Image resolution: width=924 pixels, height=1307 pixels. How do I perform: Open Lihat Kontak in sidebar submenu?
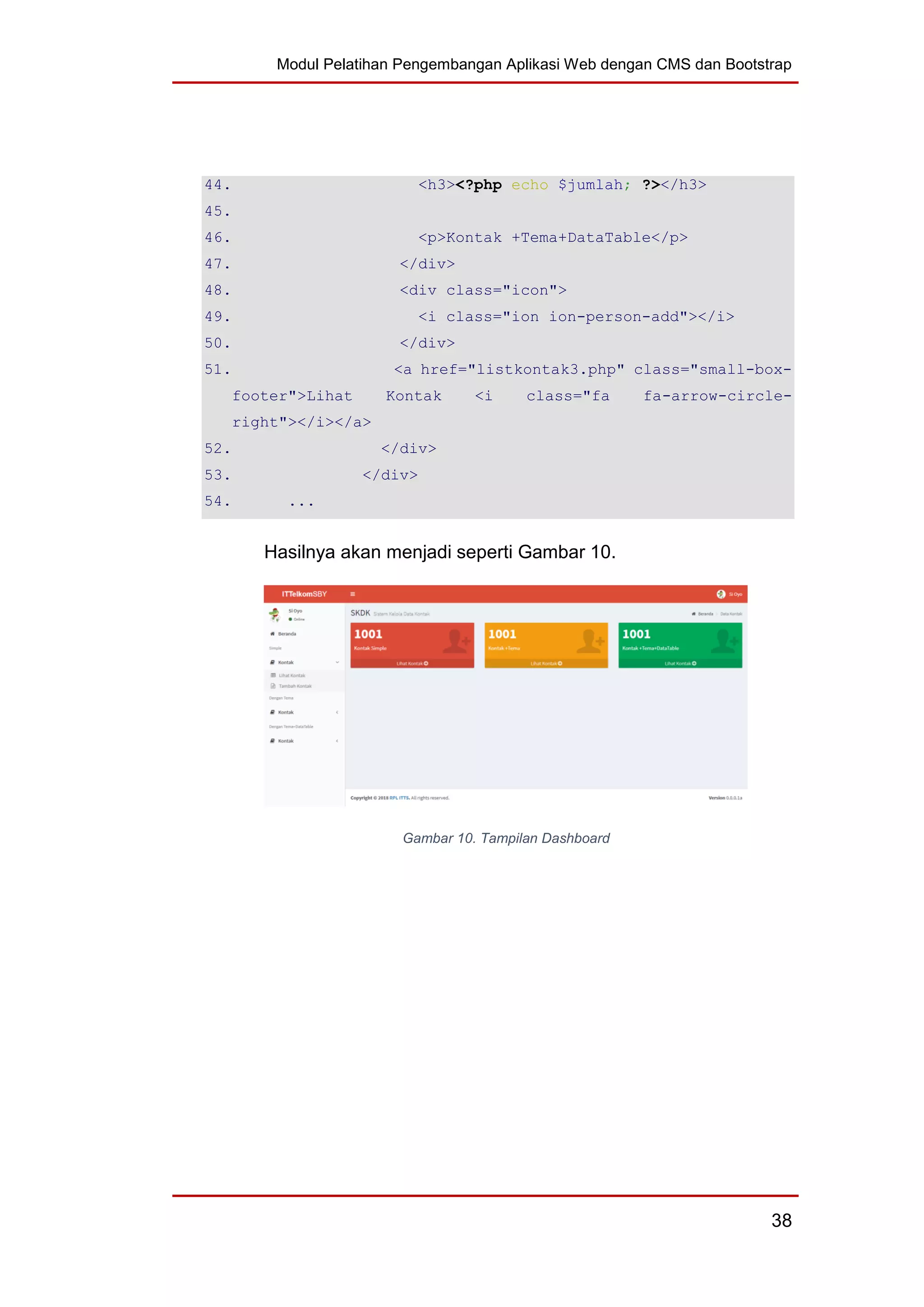pyautogui.click(x=291, y=675)
